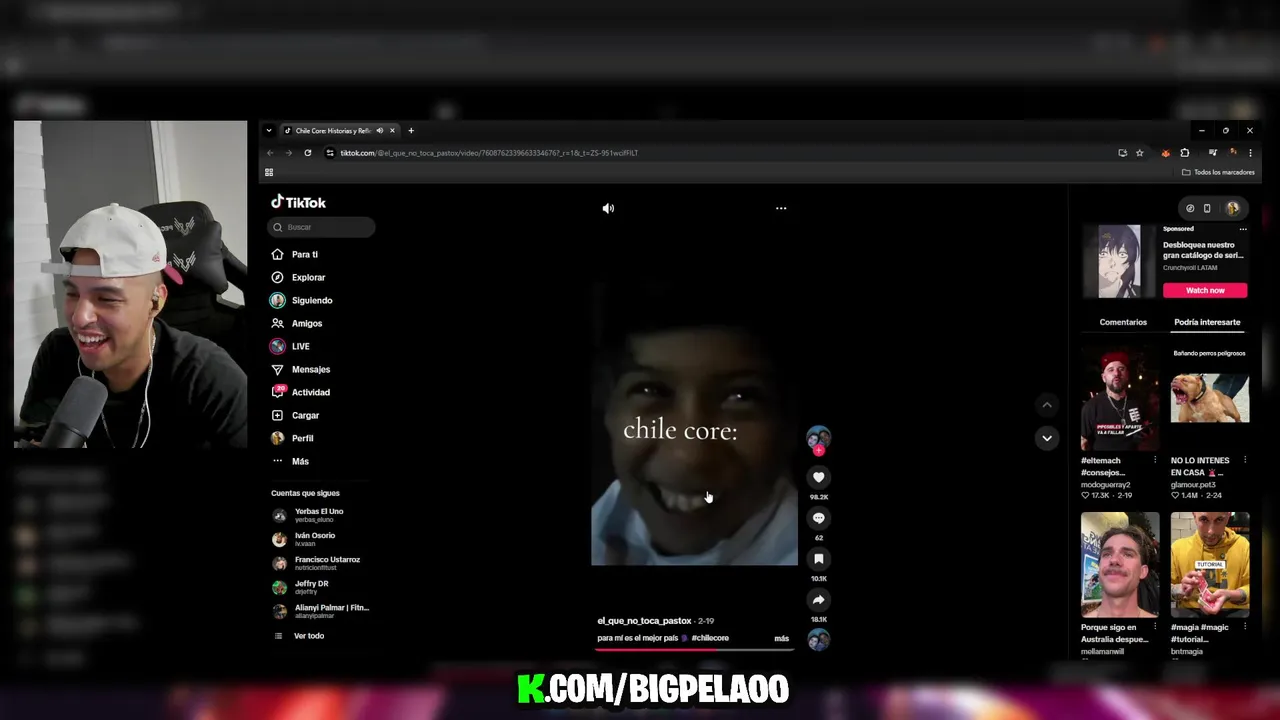Screen dimensions: 1280x720
Task: Mute the tab audio in browser tab
Action: tap(380, 131)
